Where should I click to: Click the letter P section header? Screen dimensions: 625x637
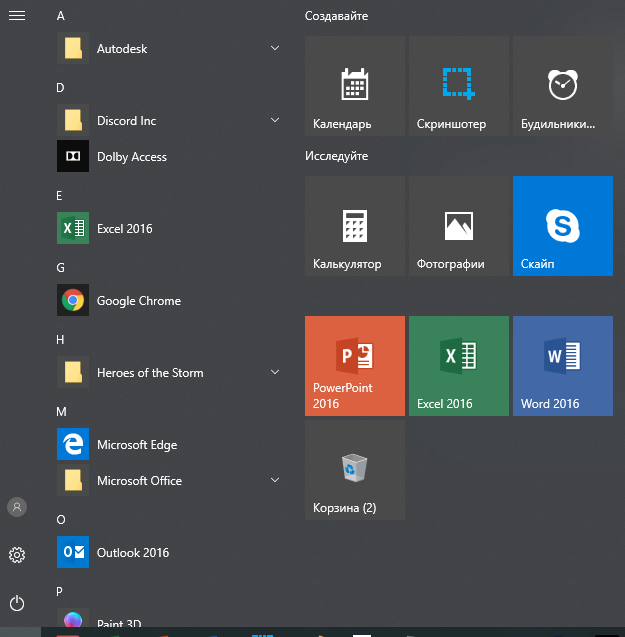click(59, 592)
